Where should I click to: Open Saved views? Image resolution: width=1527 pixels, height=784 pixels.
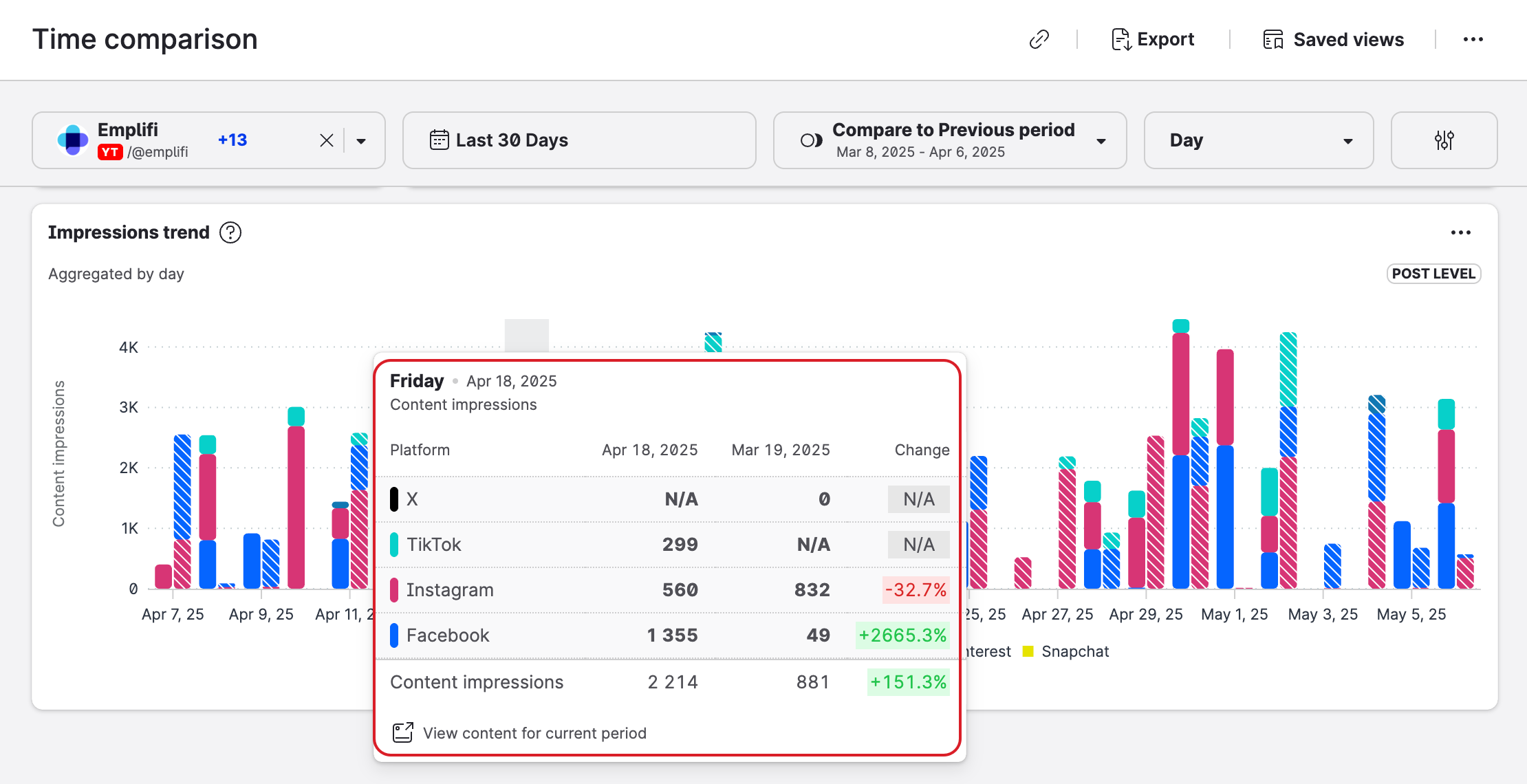tap(1334, 40)
